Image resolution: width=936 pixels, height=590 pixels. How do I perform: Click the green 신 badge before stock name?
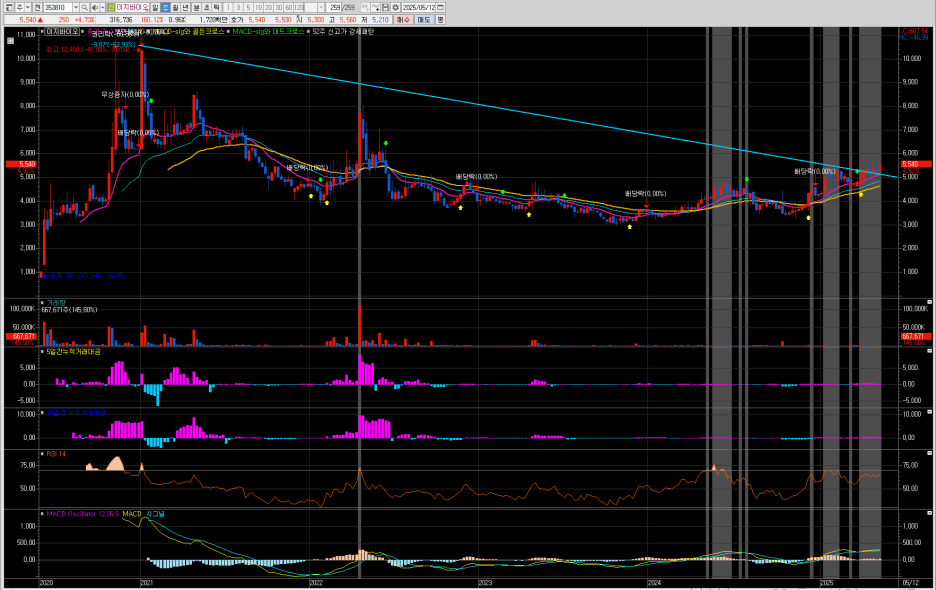pos(110,7)
